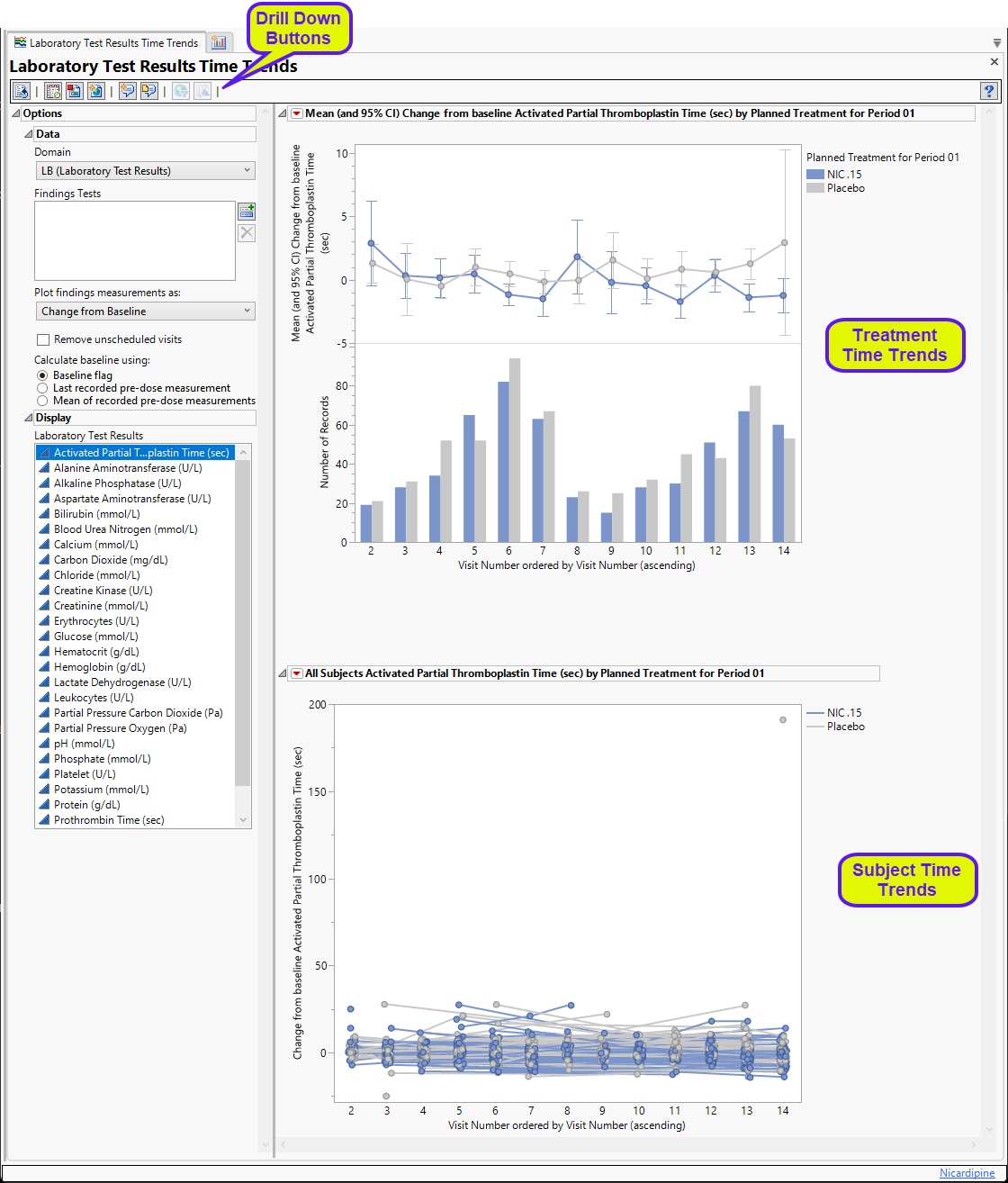
Task: Open red triangle menu for All Subjects plot
Action: pos(296,673)
